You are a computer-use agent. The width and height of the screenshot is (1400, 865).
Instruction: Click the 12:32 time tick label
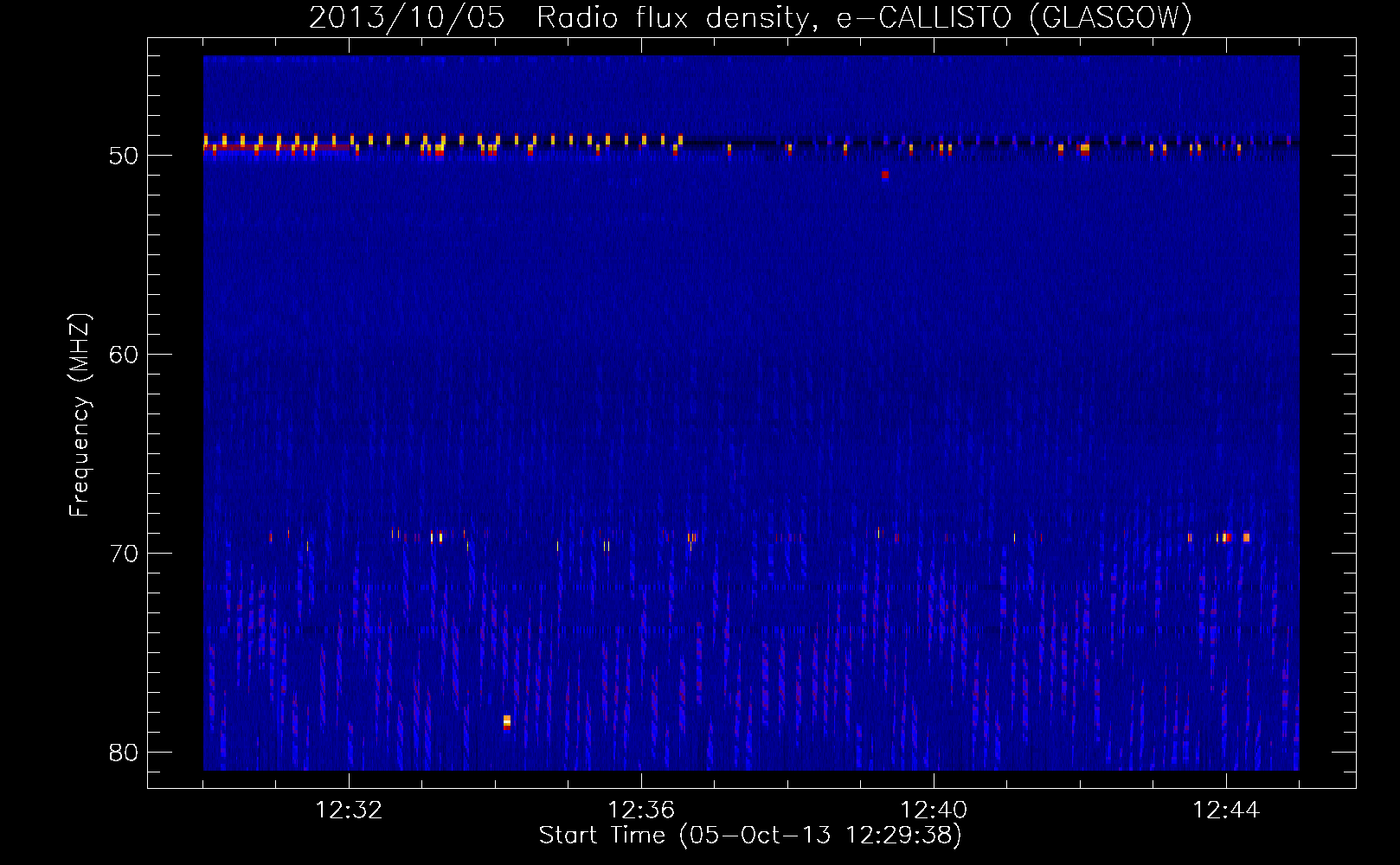click(x=349, y=810)
